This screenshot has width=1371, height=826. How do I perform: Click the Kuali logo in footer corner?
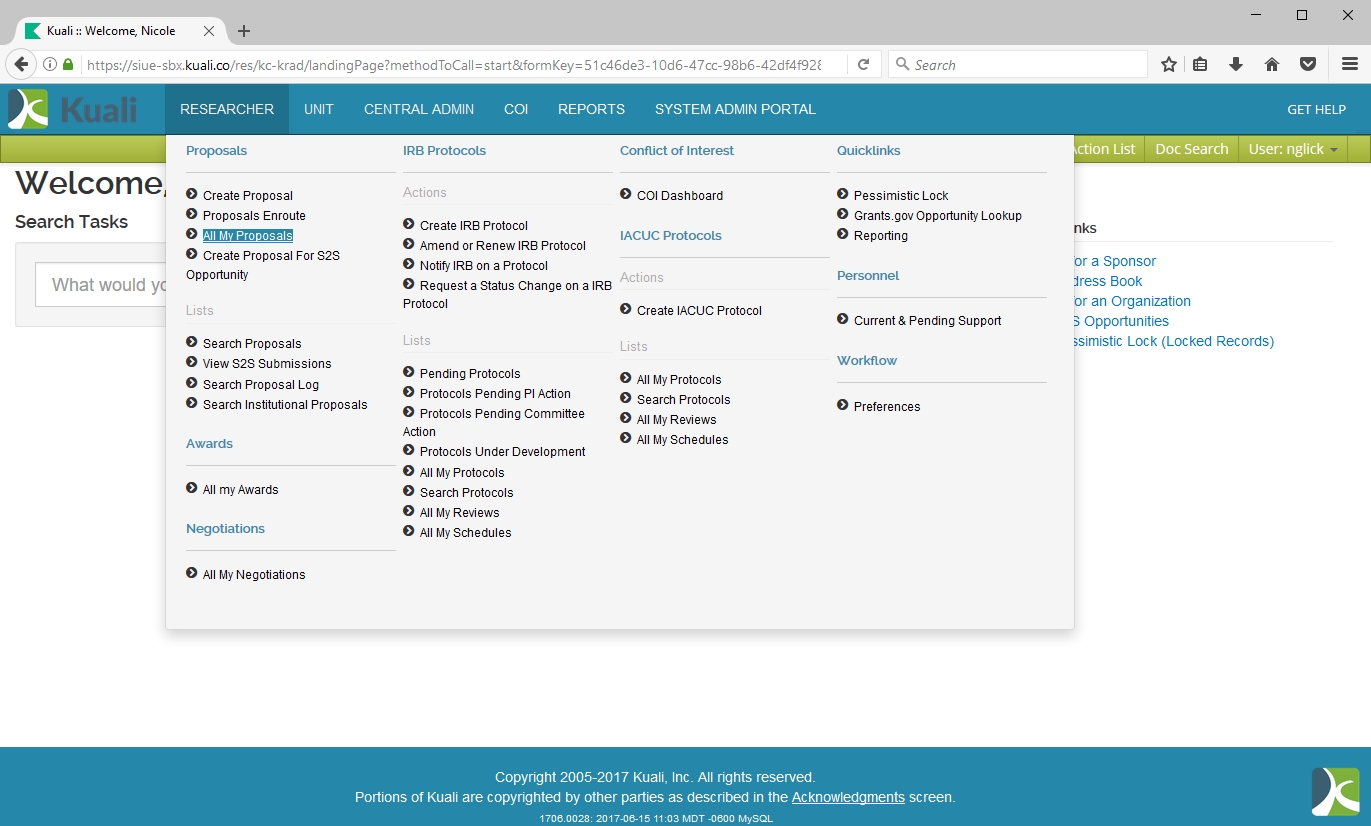point(1335,791)
